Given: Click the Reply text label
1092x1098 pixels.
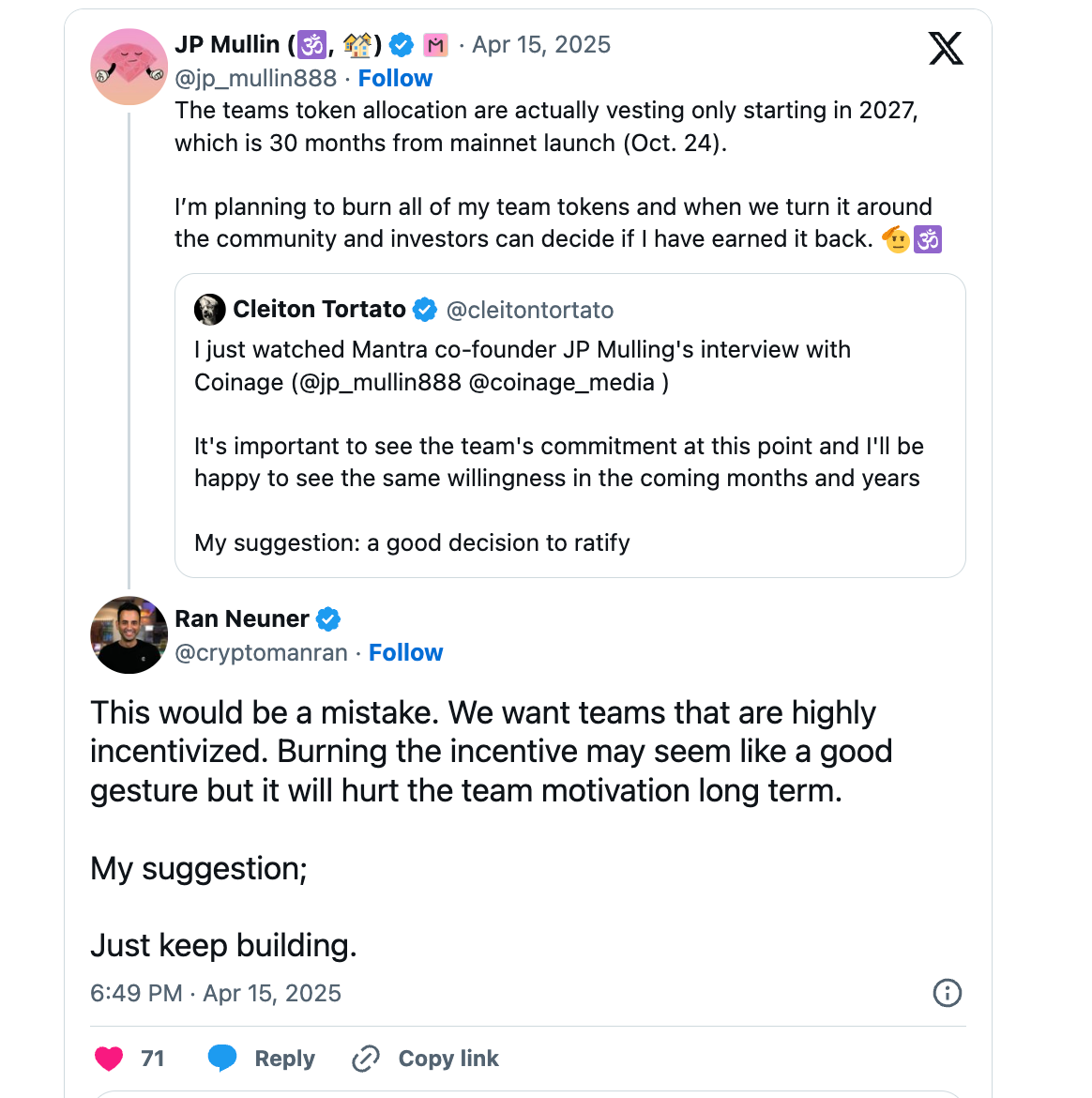Looking at the screenshot, I should click(284, 1059).
